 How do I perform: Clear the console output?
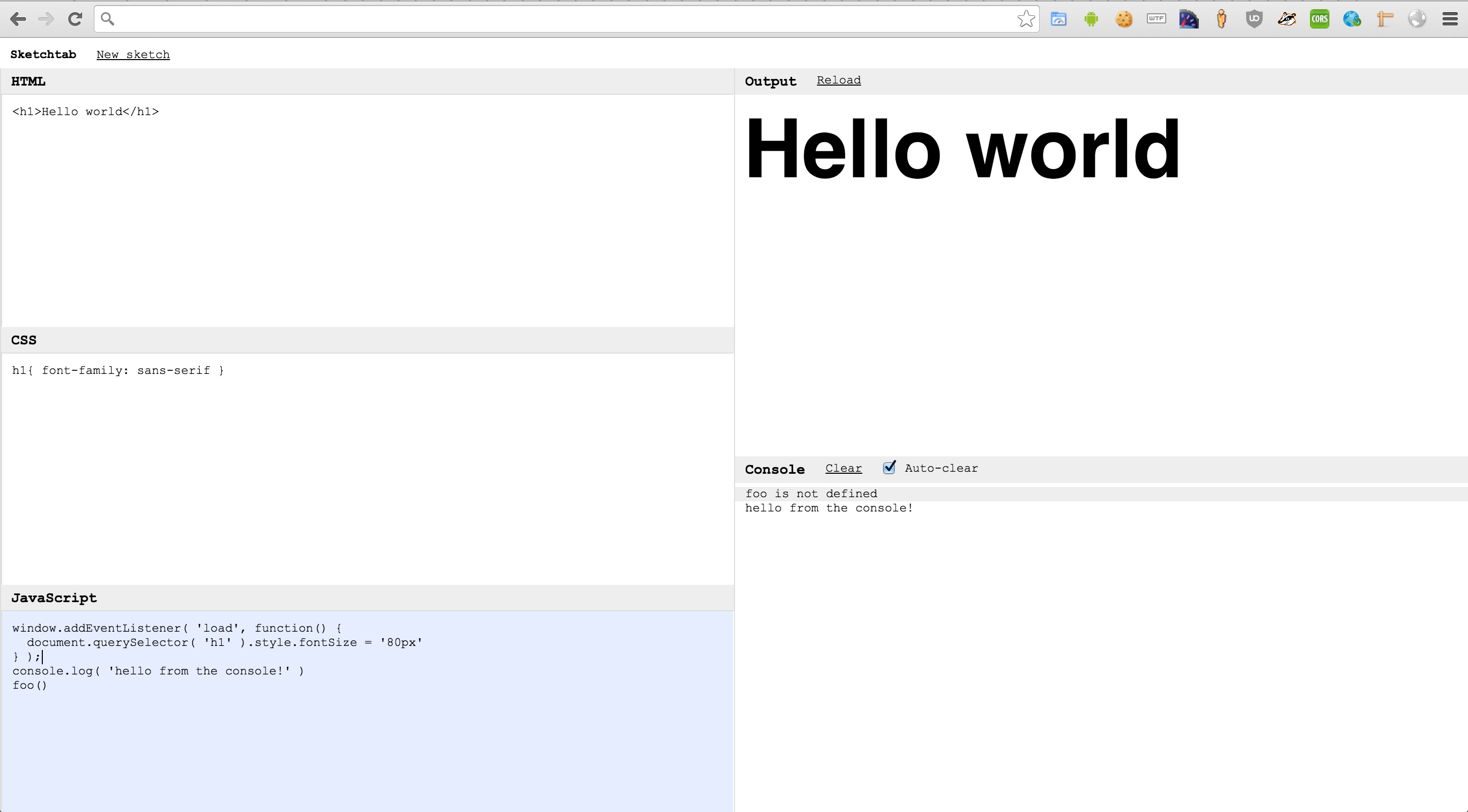point(843,468)
